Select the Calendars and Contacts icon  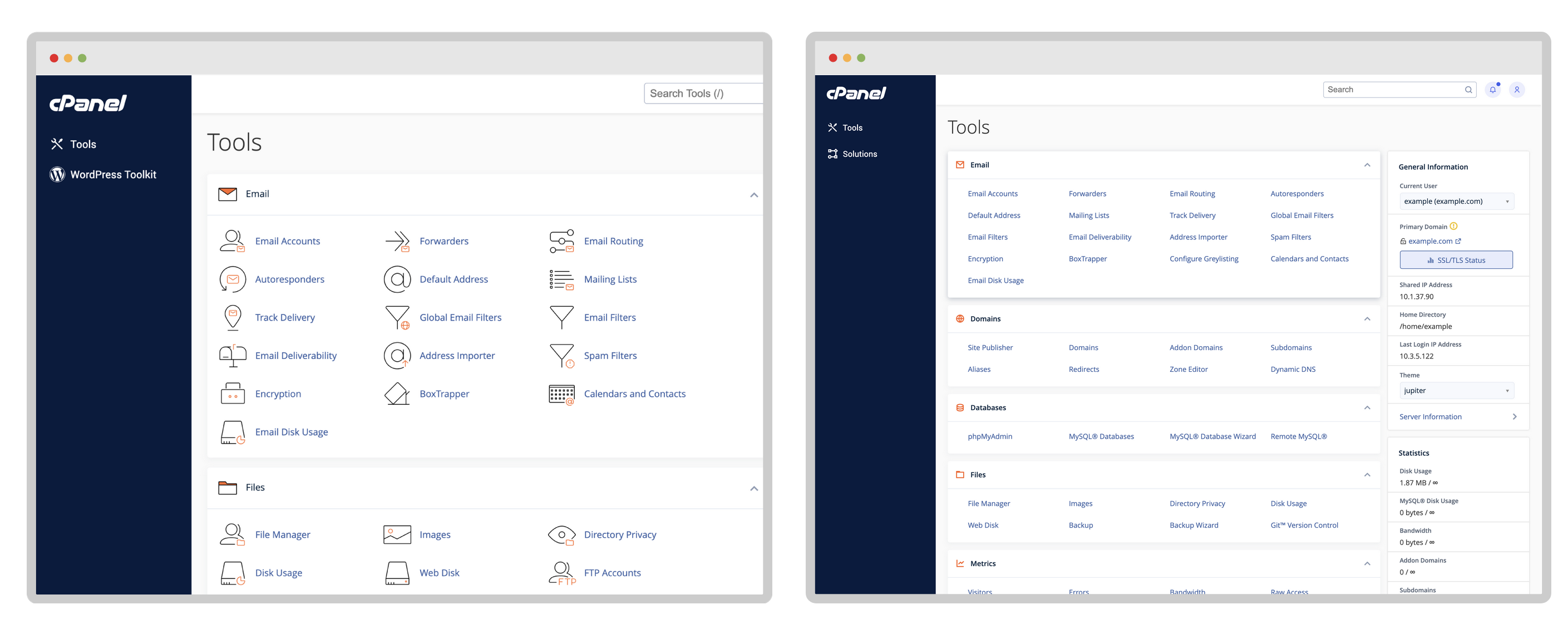tap(559, 394)
